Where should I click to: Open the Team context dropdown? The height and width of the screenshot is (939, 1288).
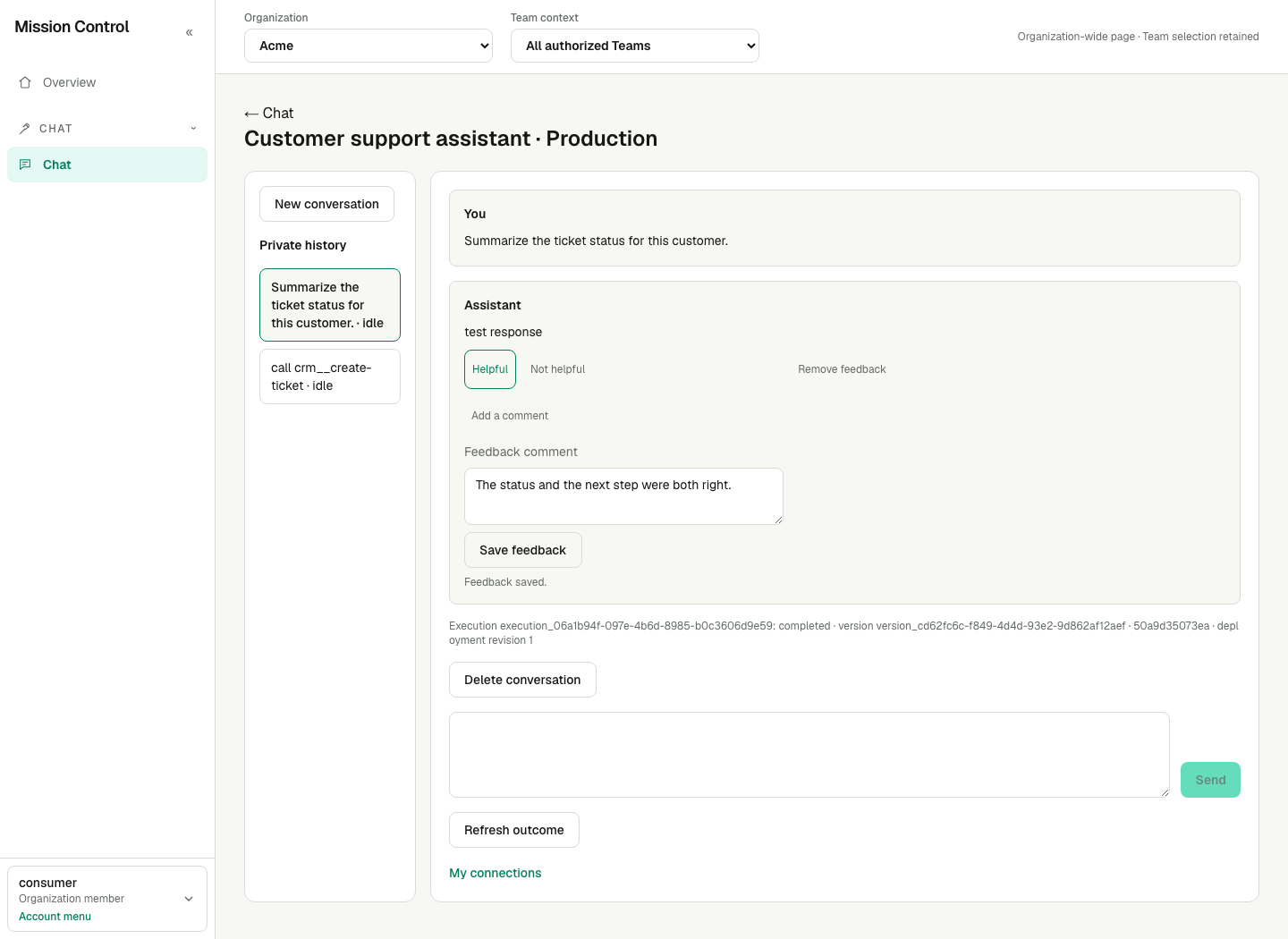coord(635,46)
